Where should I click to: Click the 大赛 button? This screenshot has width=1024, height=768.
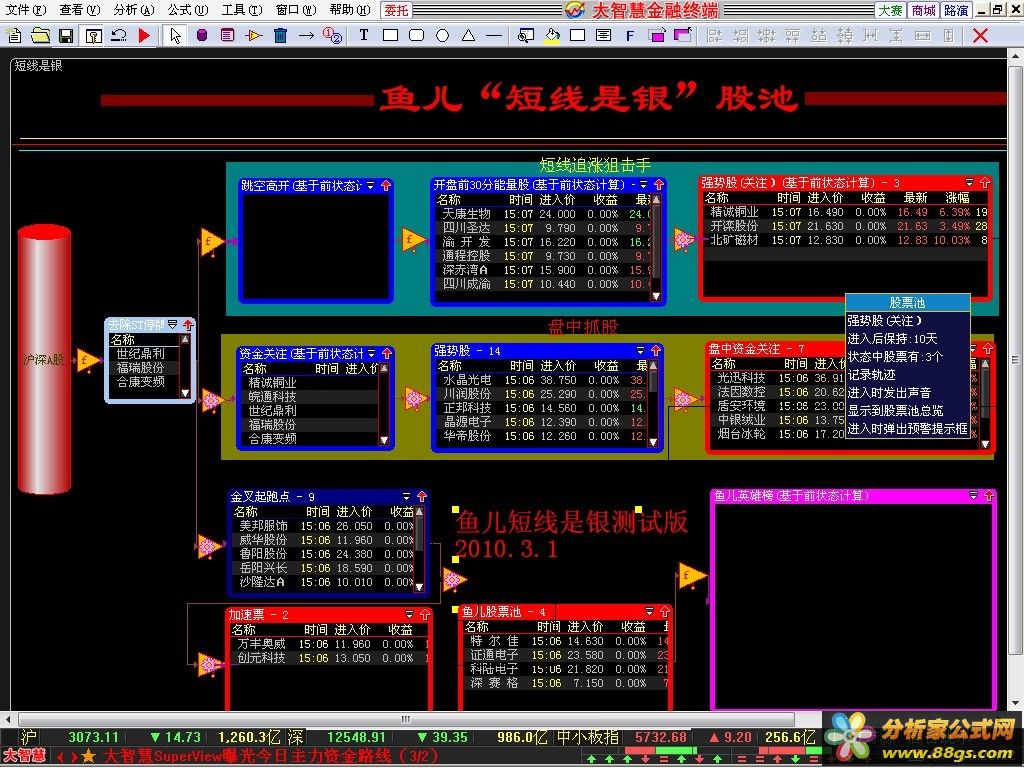[x=890, y=10]
